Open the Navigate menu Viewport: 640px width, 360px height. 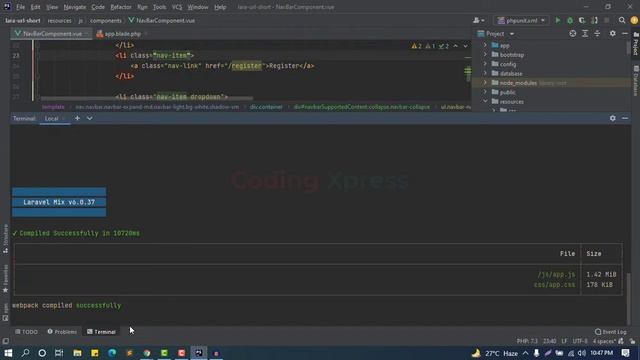75,7
